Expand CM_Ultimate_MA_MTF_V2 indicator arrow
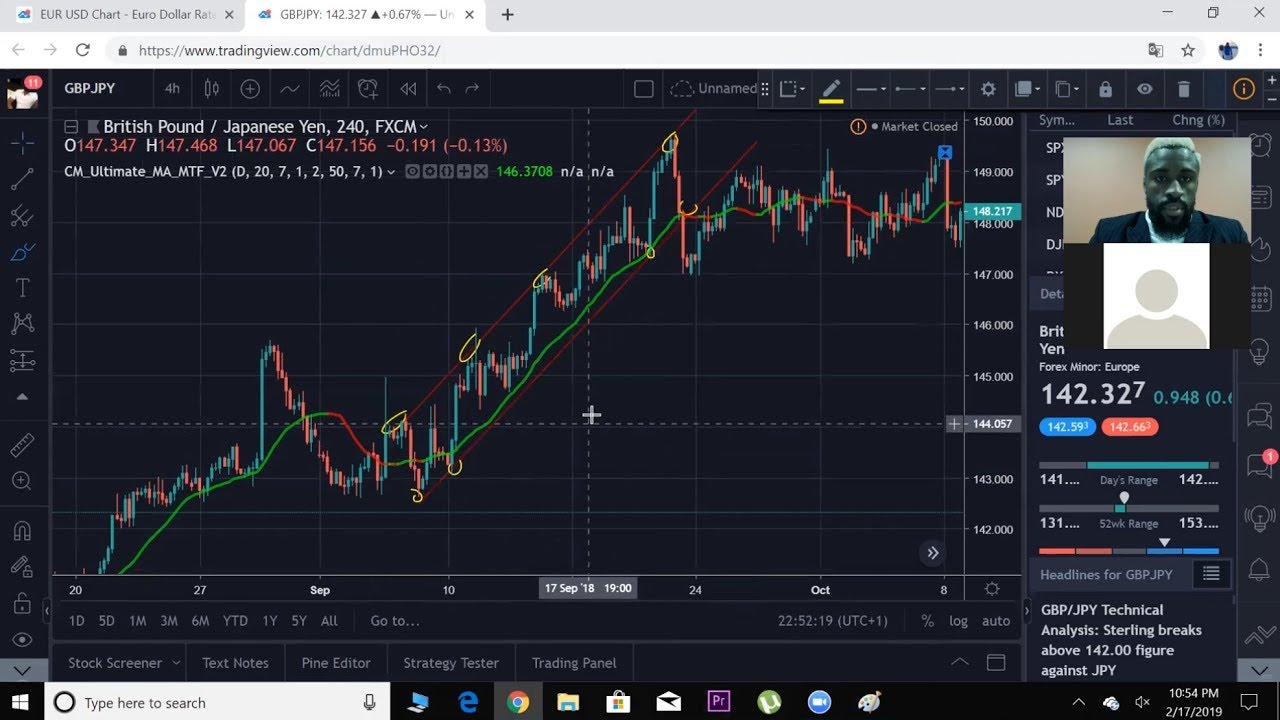Viewport: 1280px width, 720px height. click(x=391, y=172)
